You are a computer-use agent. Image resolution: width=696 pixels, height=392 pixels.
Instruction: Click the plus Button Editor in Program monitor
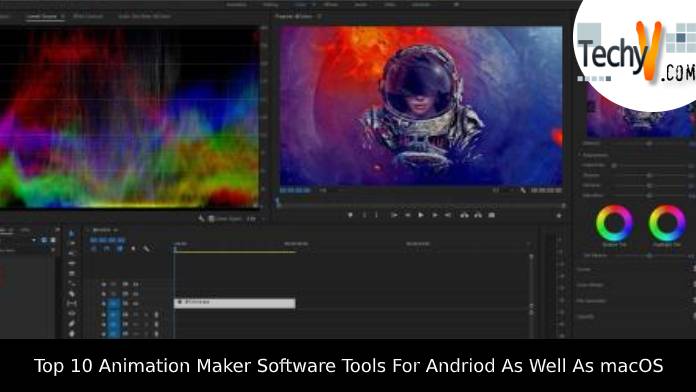click(559, 216)
